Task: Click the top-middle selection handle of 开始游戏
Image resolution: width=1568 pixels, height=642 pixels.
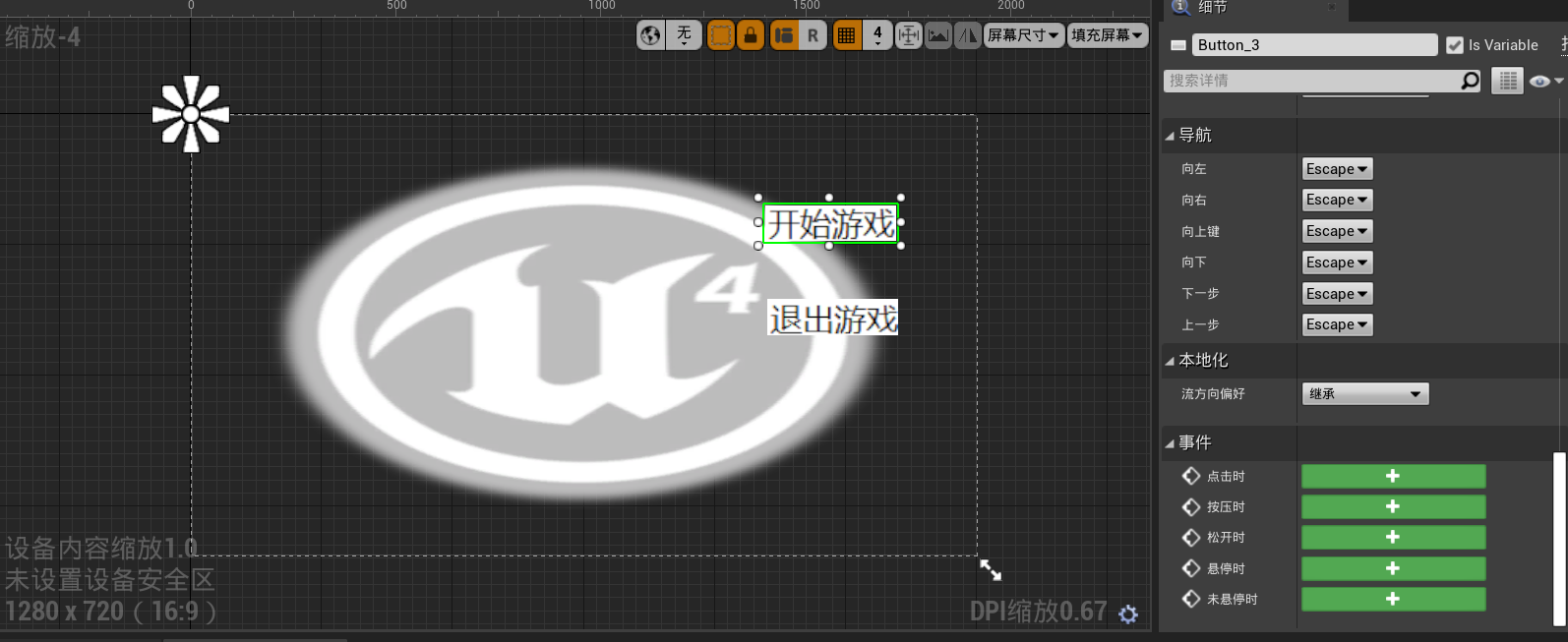Action: [x=829, y=198]
